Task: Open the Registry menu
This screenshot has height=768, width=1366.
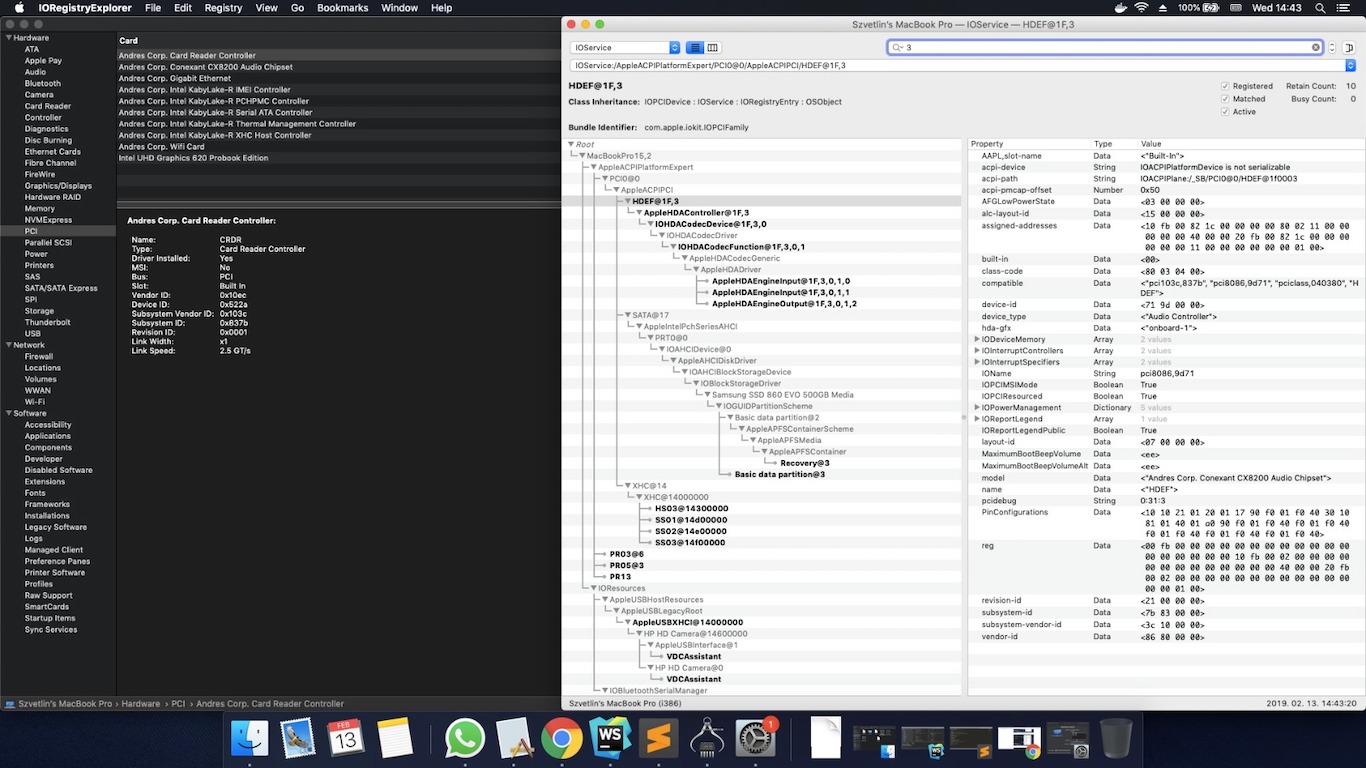Action: 223,8
